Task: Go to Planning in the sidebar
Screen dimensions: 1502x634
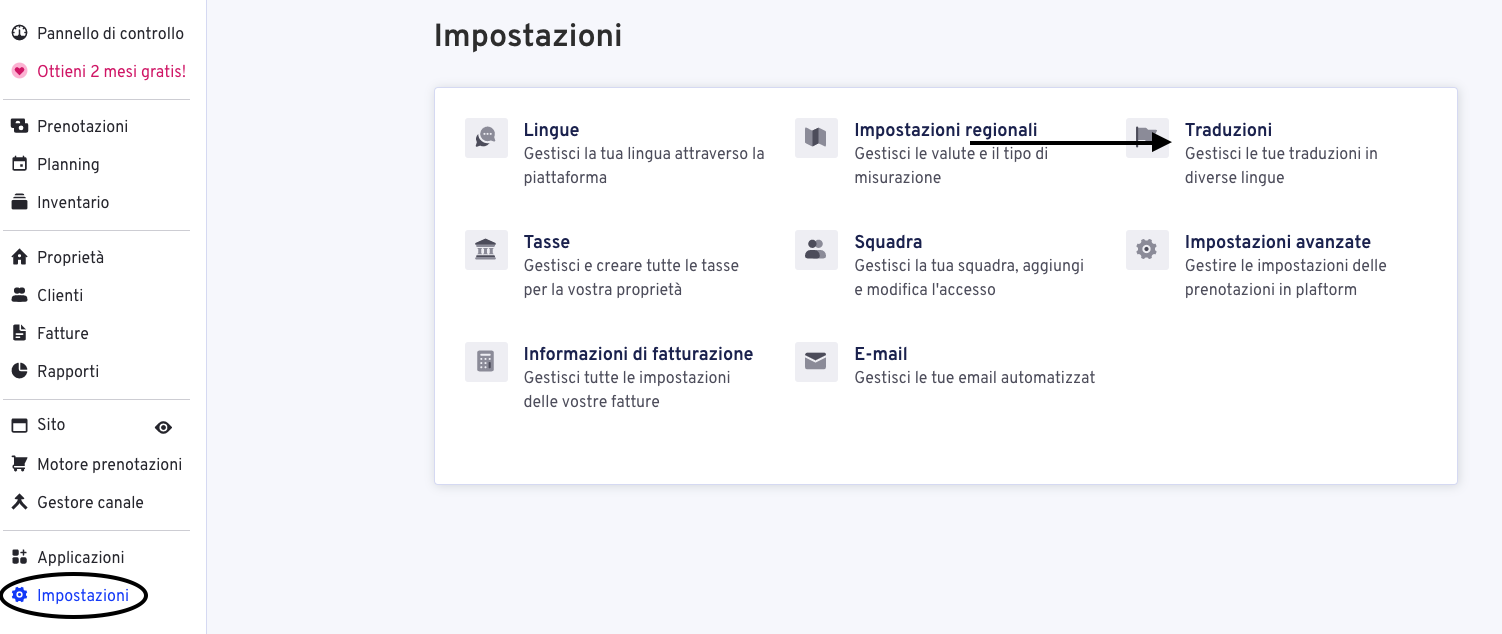Action: pyautogui.click(x=68, y=165)
